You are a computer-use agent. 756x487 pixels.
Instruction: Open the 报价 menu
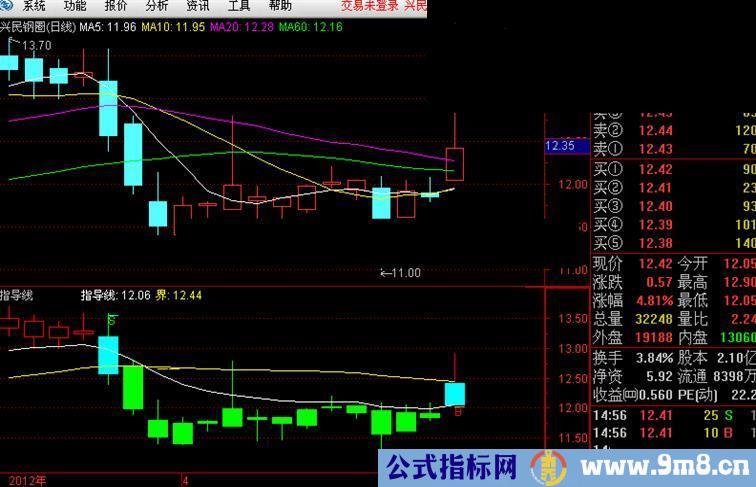point(116,6)
